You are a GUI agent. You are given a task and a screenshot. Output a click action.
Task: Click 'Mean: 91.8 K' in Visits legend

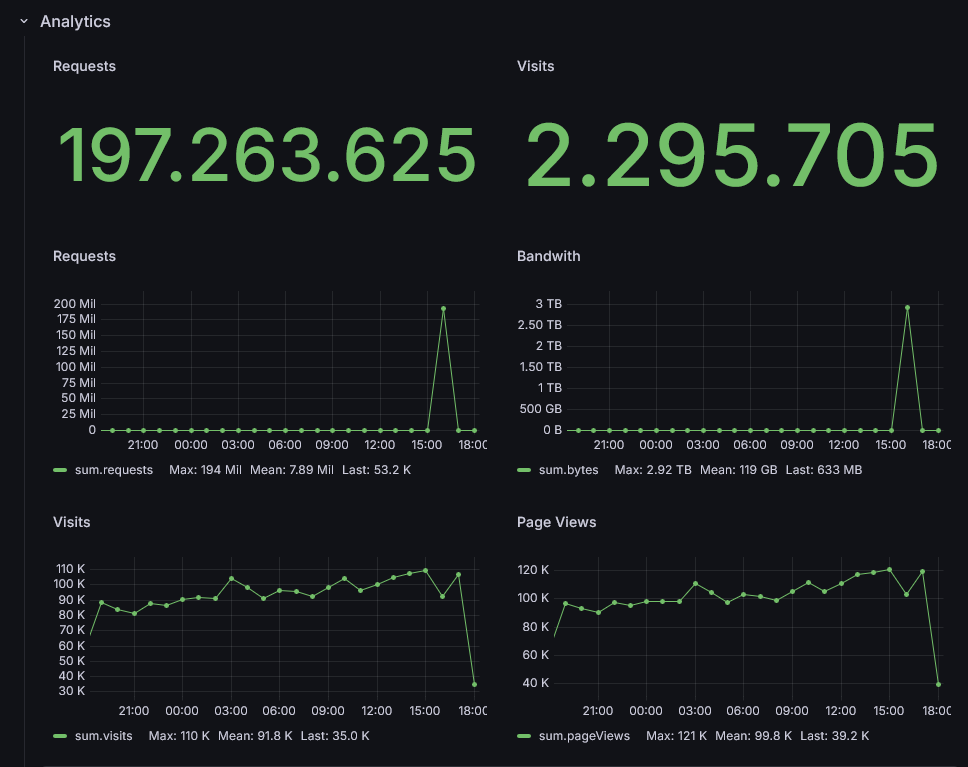(255, 736)
